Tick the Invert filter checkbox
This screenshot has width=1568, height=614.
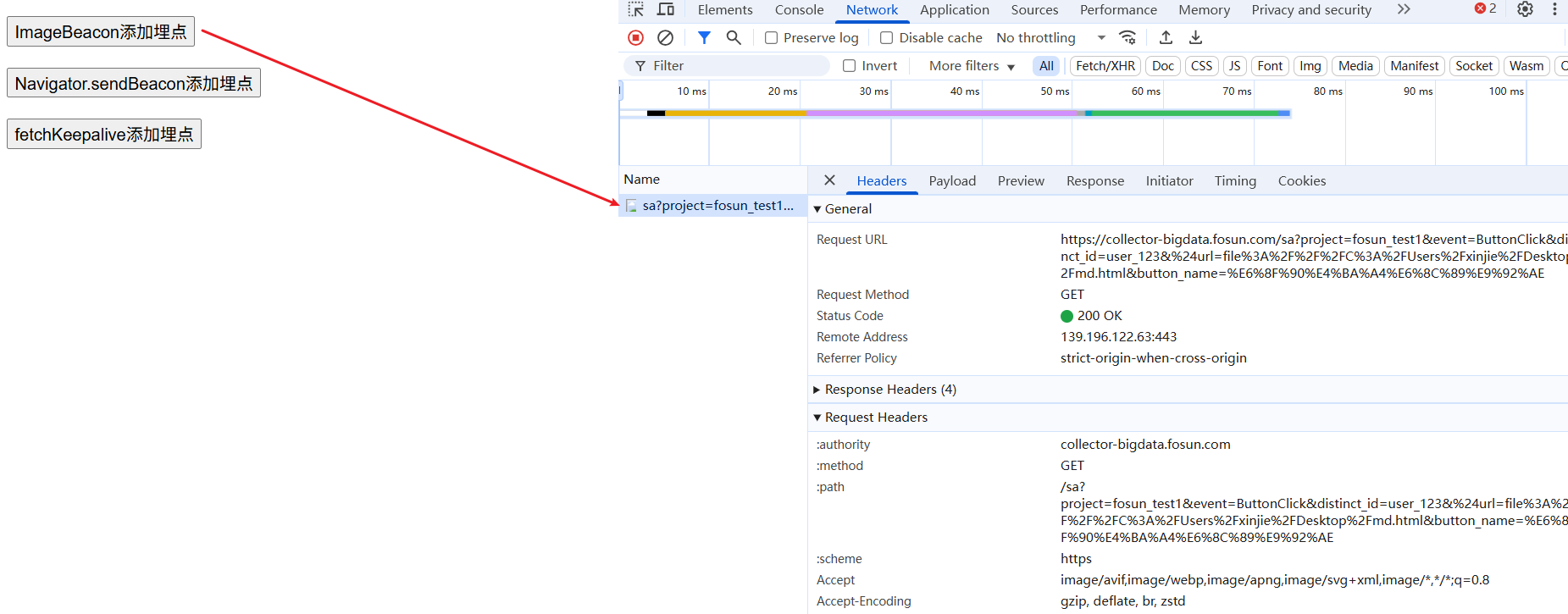[x=849, y=66]
